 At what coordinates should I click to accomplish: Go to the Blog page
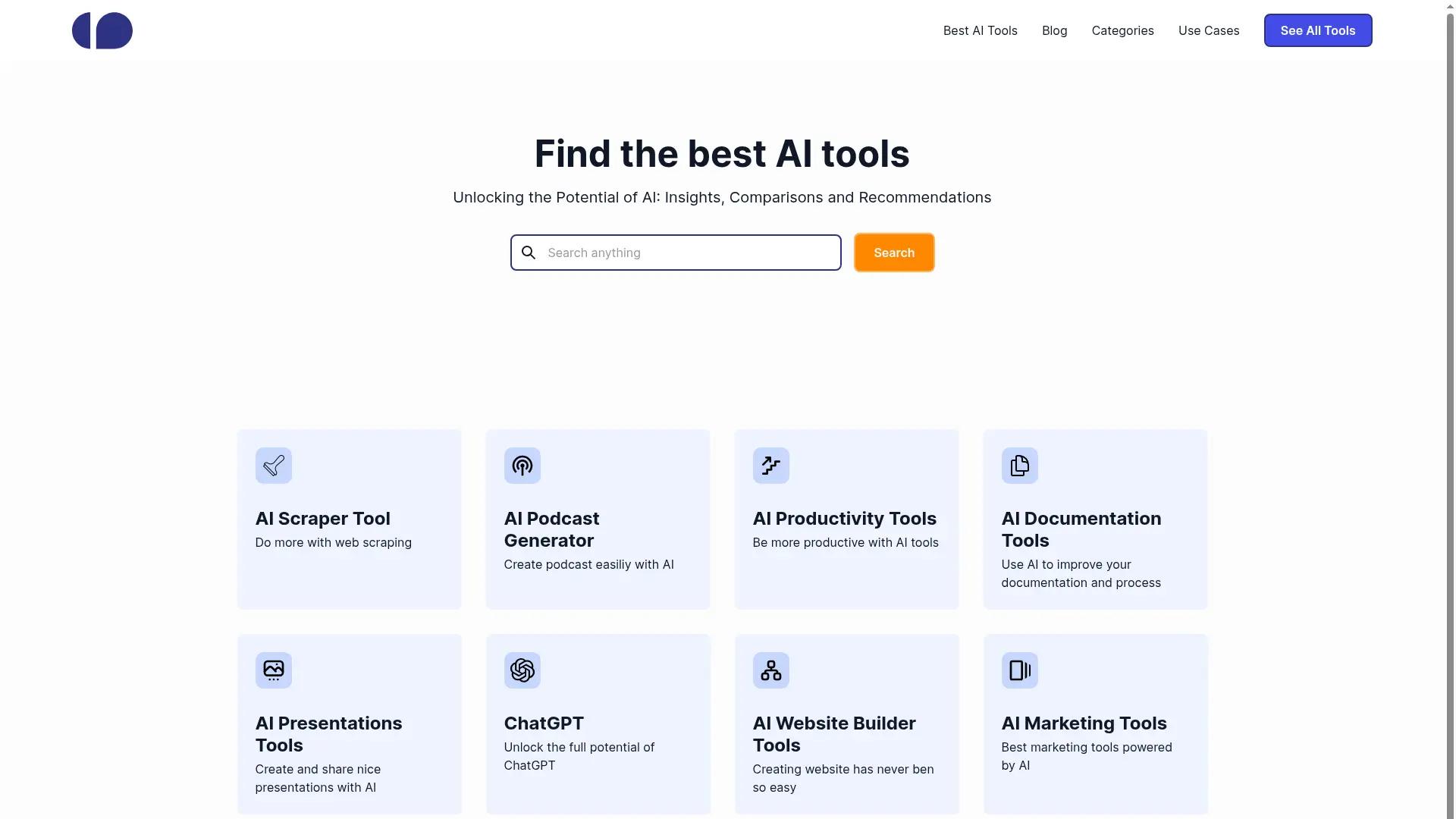(1054, 31)
